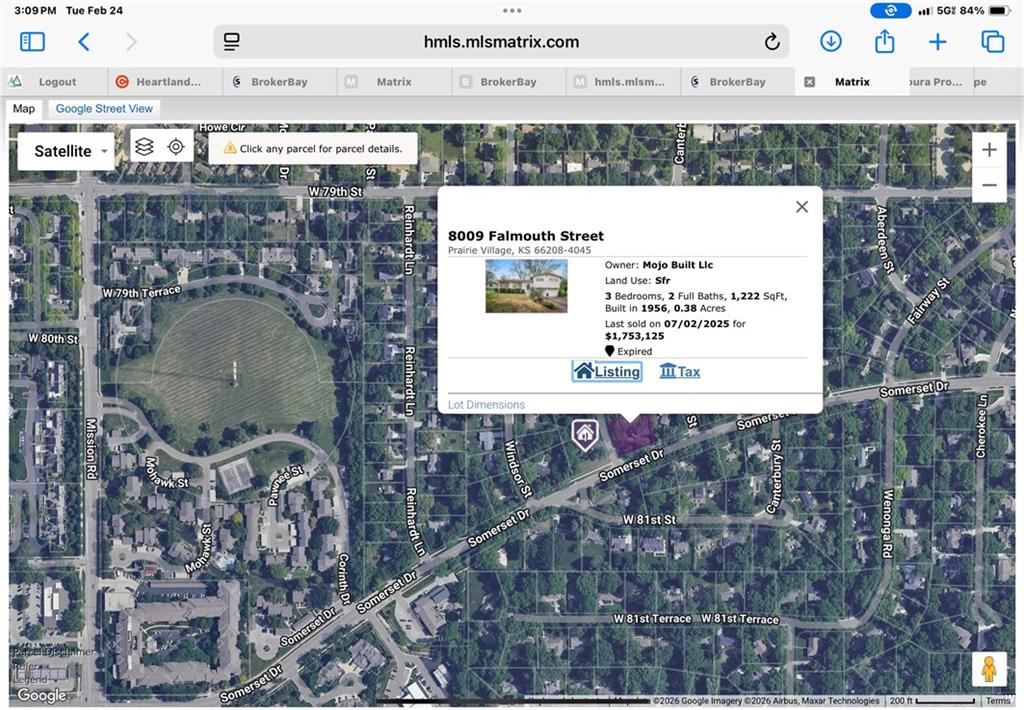This screenshot has width=1024, height=710.
Task: Reload the page with the refresh icon
Action: (x=771, y=42)
